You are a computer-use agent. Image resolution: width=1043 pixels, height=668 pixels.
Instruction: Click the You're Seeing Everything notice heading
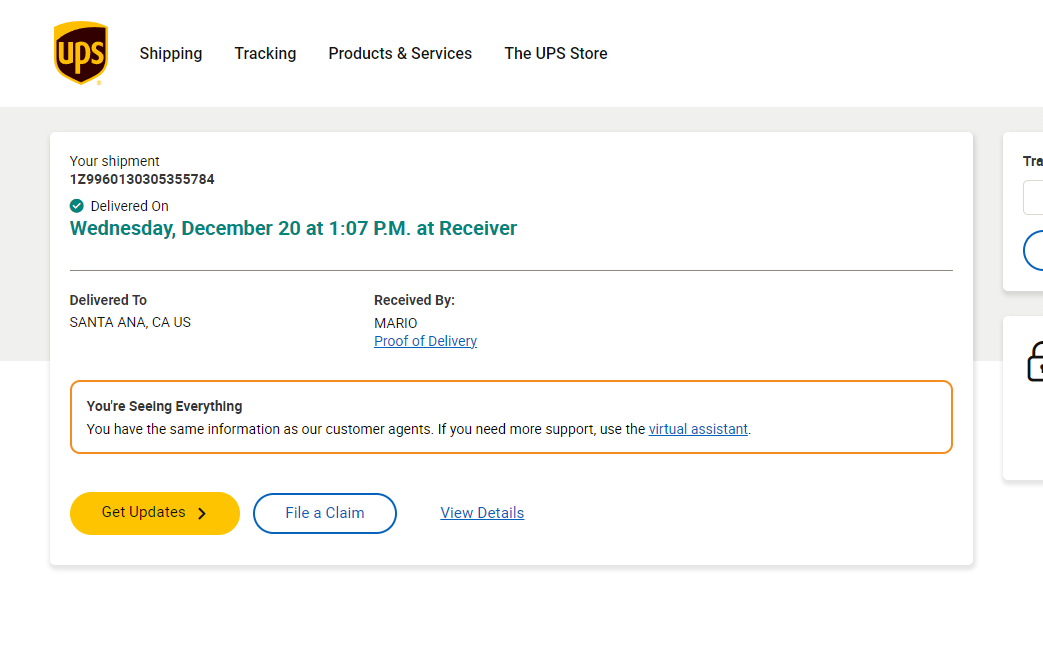coord(164,406)
